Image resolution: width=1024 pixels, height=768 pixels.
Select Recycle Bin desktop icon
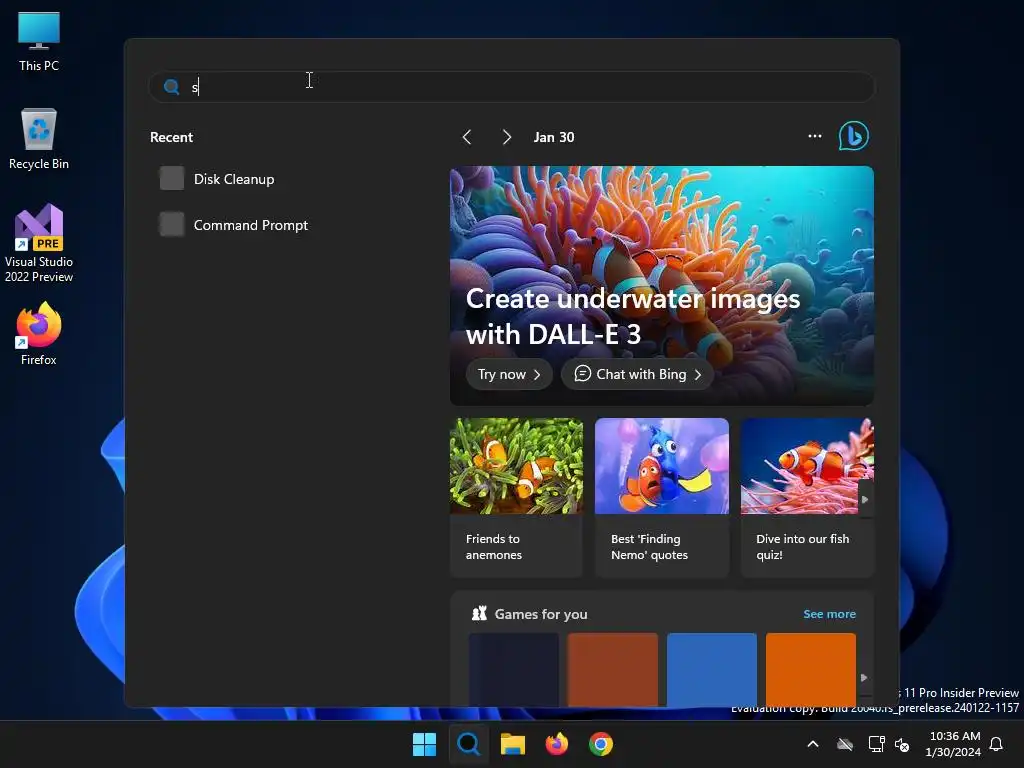click(x=39, y=138)
